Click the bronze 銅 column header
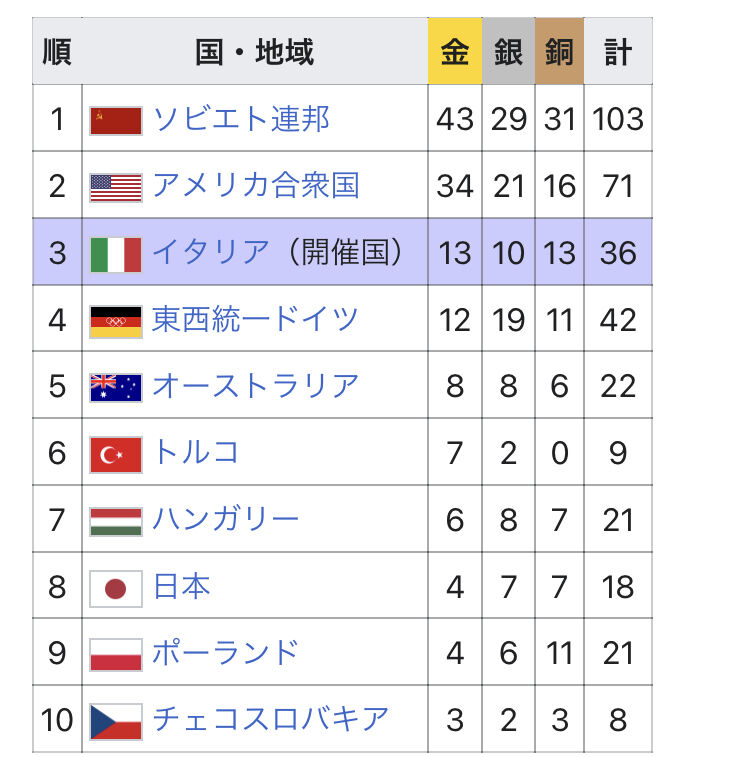Viewport: 750px width, 757px height. point(560,52)
